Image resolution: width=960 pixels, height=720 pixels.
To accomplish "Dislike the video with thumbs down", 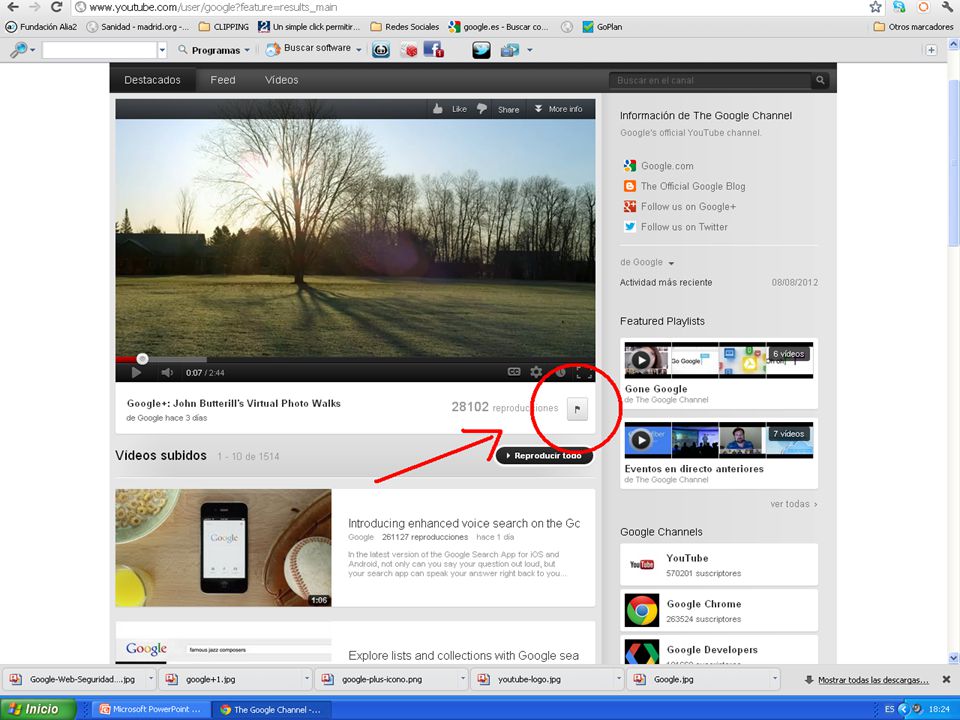I will coord(482,109).
